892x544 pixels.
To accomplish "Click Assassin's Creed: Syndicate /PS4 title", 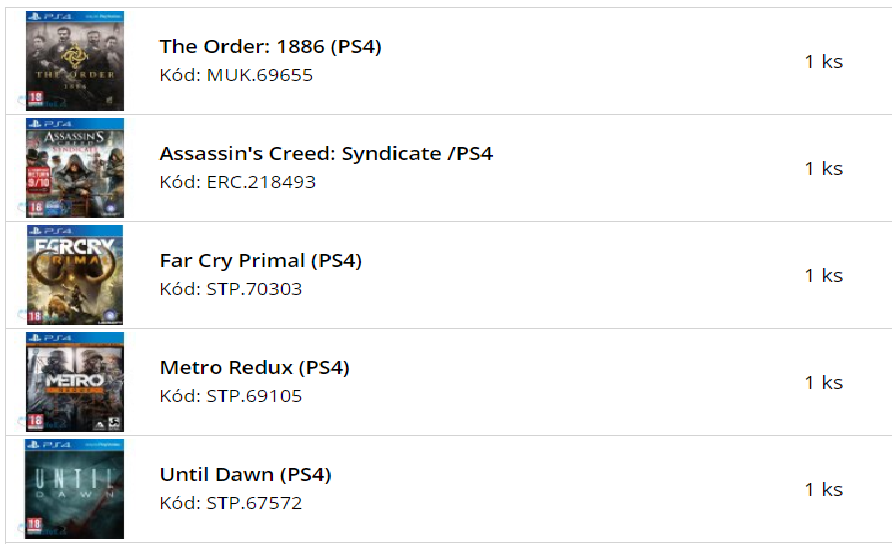I will click(326, 154).
